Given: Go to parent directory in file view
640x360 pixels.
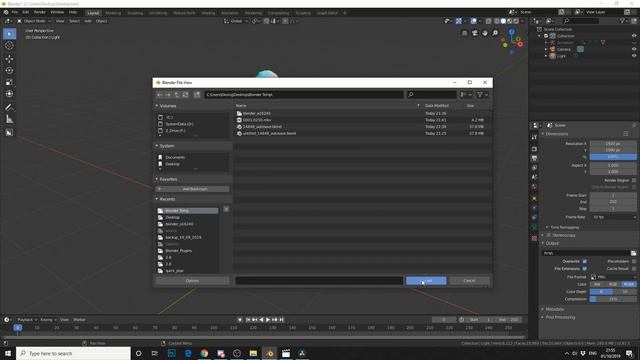Looking at the screenshot, I should (x=177, y=95).
